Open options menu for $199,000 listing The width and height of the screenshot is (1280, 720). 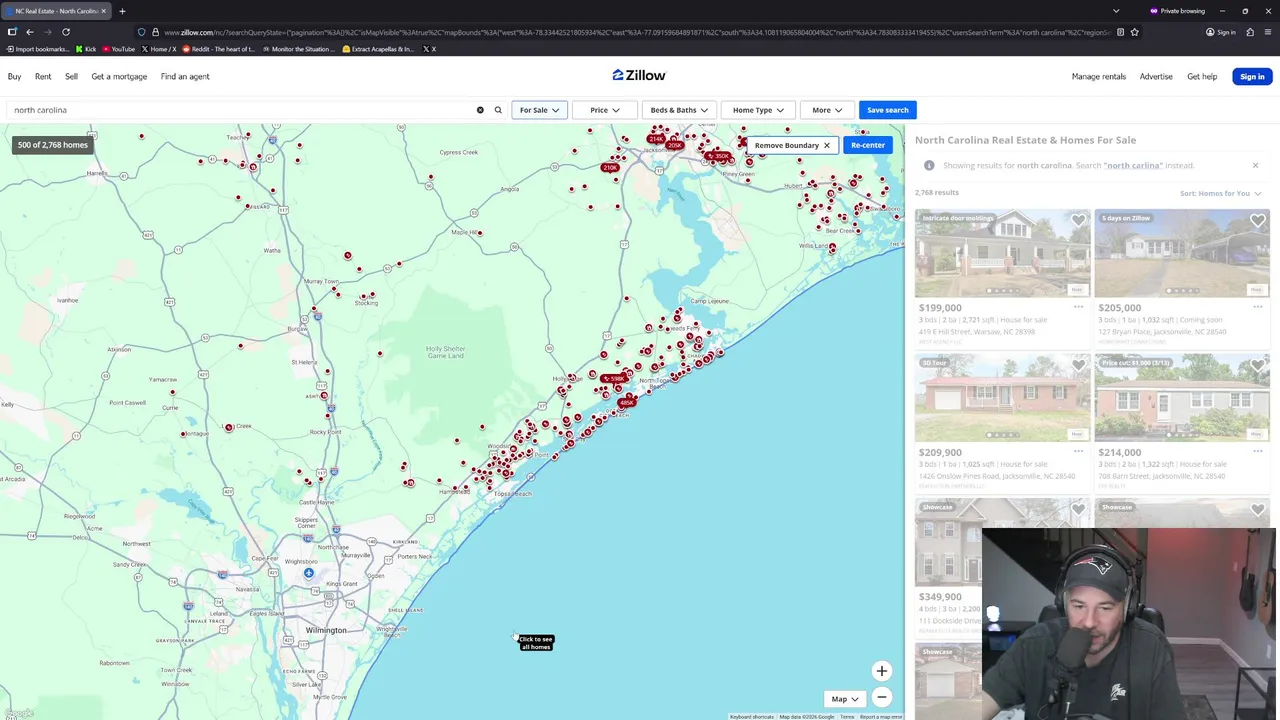(x=1078, y=307)
